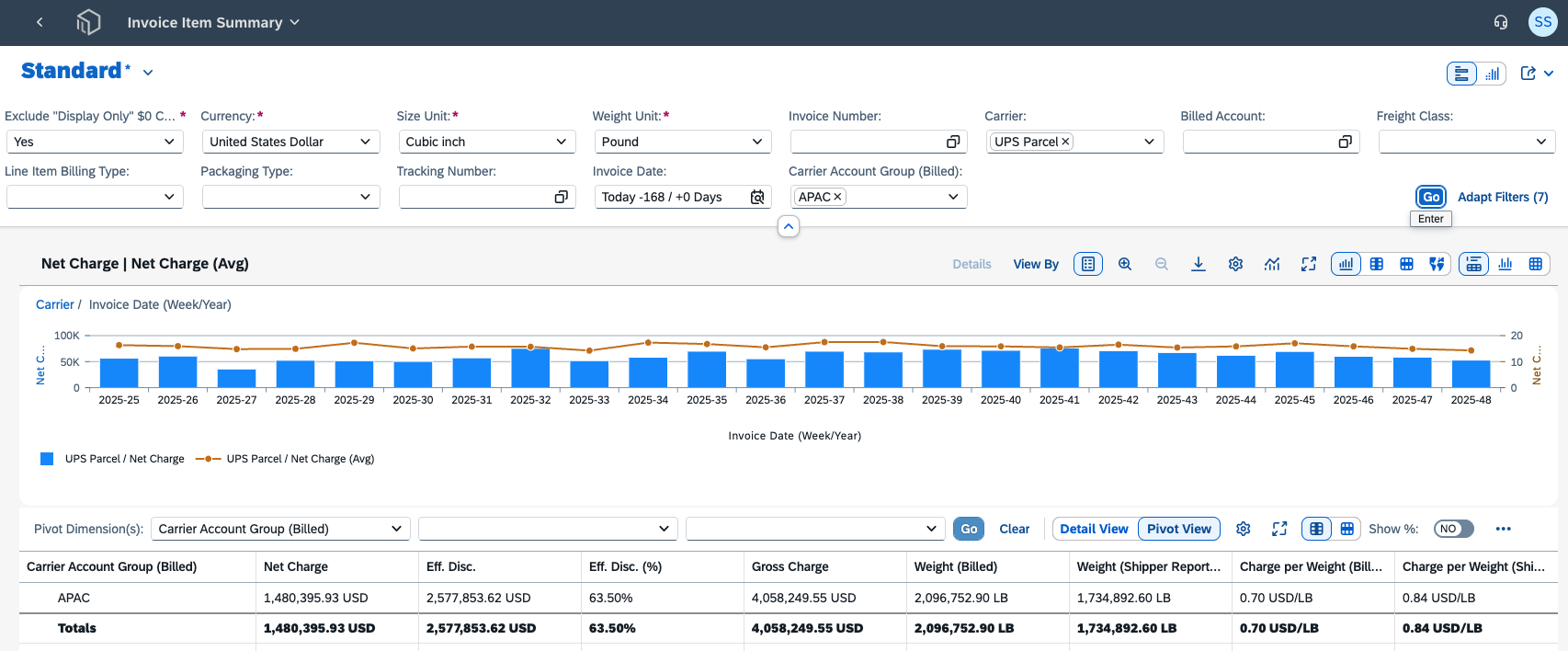Download the chart data
Viewport: 1568px width, 651px height.
coord(1199,264)
